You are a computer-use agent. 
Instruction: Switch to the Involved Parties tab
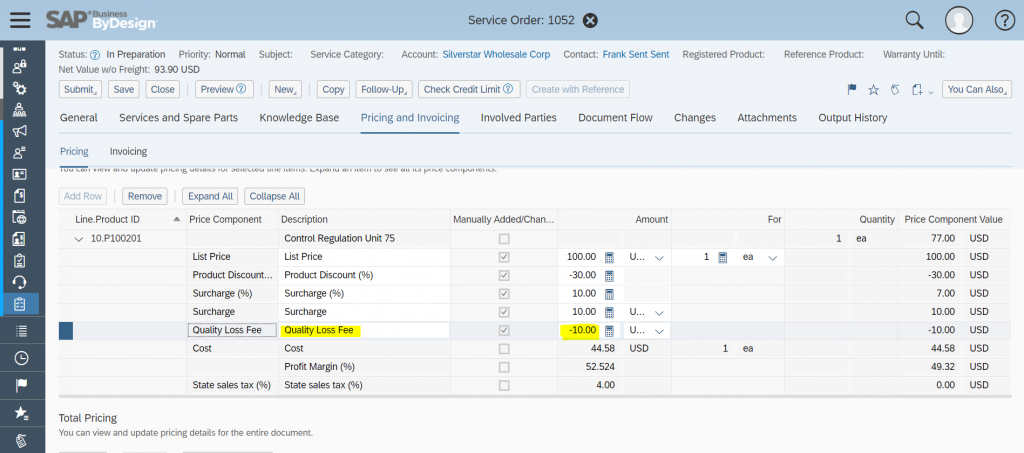coord(519,118)
